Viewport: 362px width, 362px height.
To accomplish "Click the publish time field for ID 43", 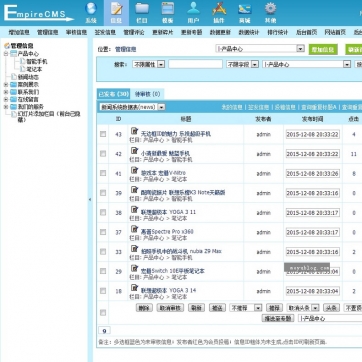I will click(313, 134).
